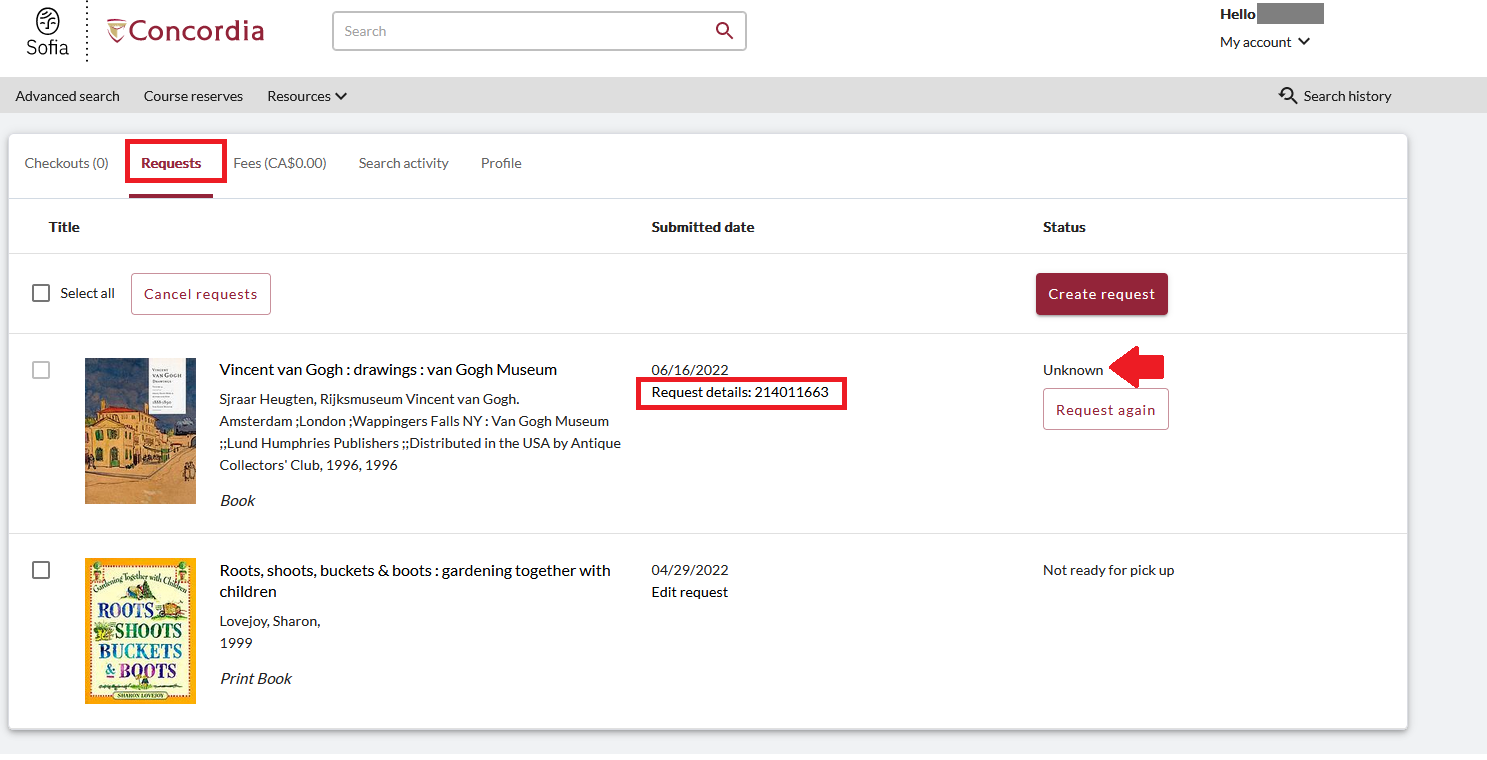Open the Van Gogh drawings book cover
Image resolution: width=1487 pixels, height=760 pixels.
point(140,431)
